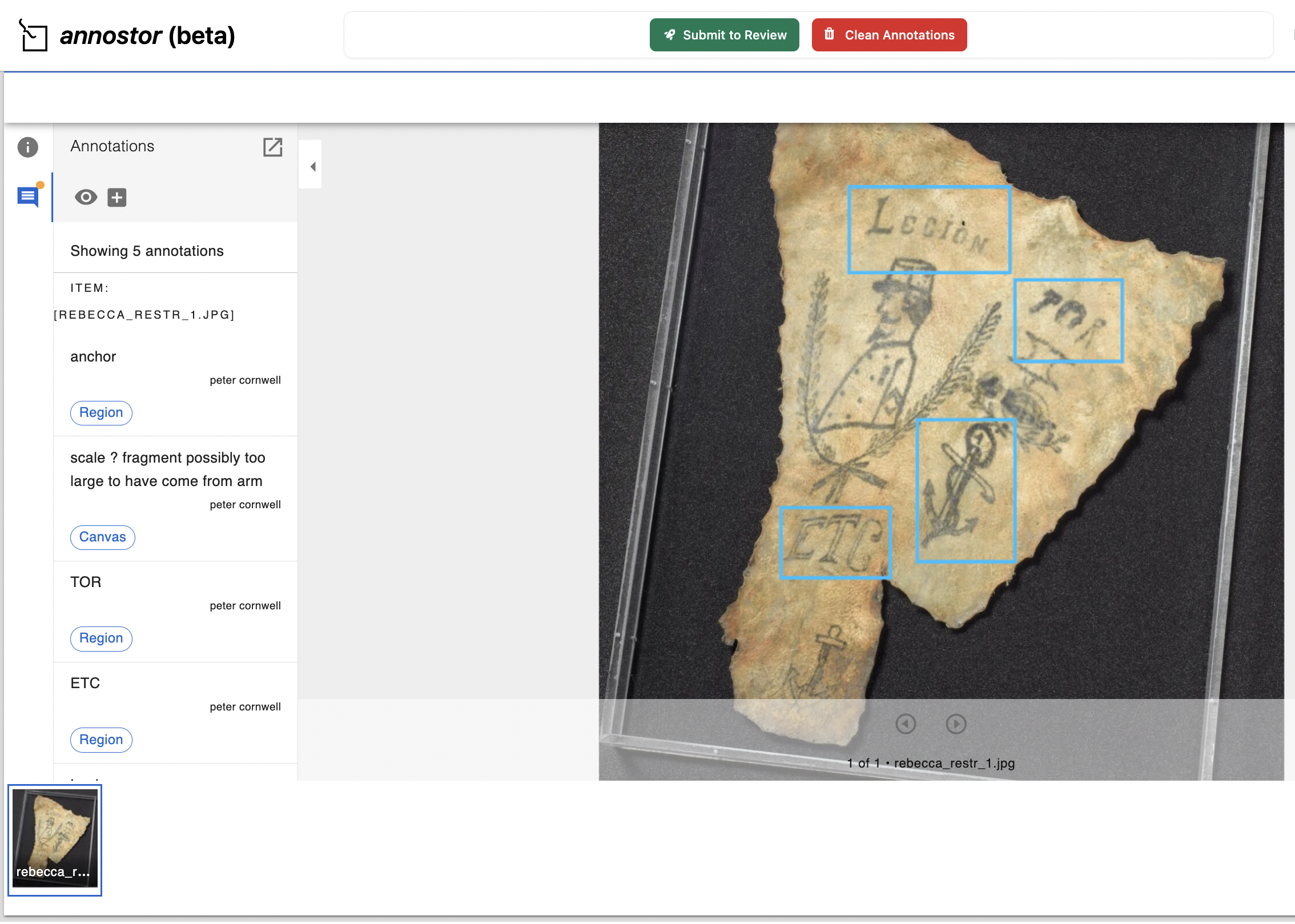1295x924 pixels.
Task: Open annotations panel in new window
Action: point(272,147)
